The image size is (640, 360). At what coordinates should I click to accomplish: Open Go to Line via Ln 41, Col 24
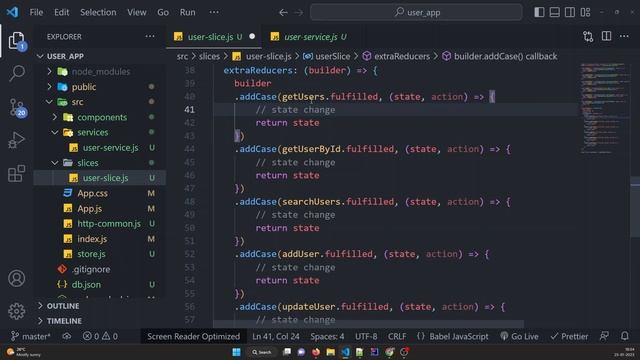pyautogui.click(x=276, y=336)
